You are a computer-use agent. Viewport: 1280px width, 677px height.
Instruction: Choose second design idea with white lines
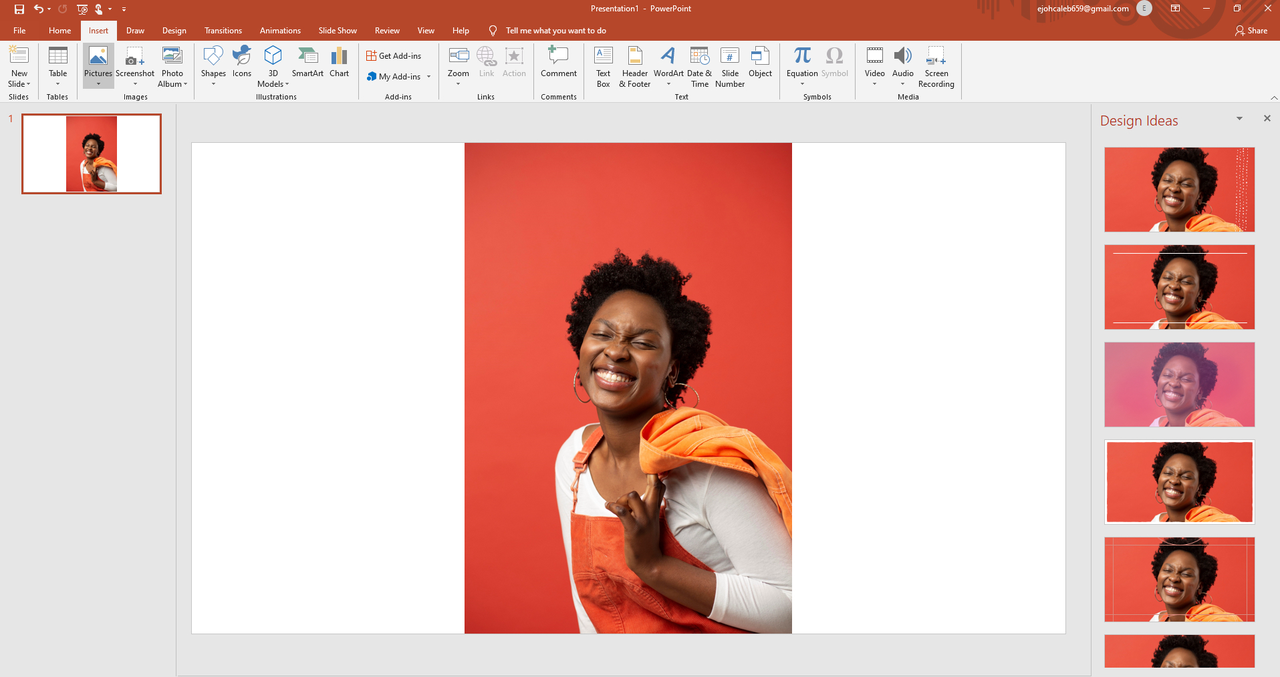[1179, 287]
